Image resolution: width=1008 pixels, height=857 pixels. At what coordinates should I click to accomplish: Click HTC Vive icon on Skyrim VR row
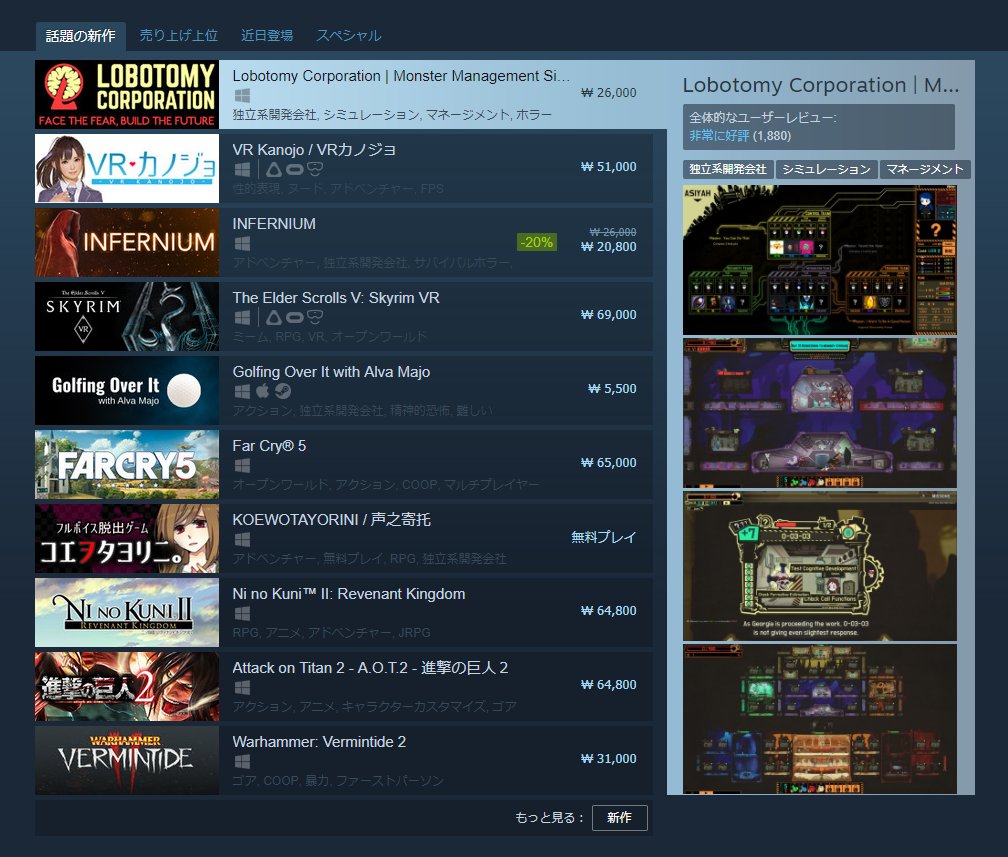[274, 318]
